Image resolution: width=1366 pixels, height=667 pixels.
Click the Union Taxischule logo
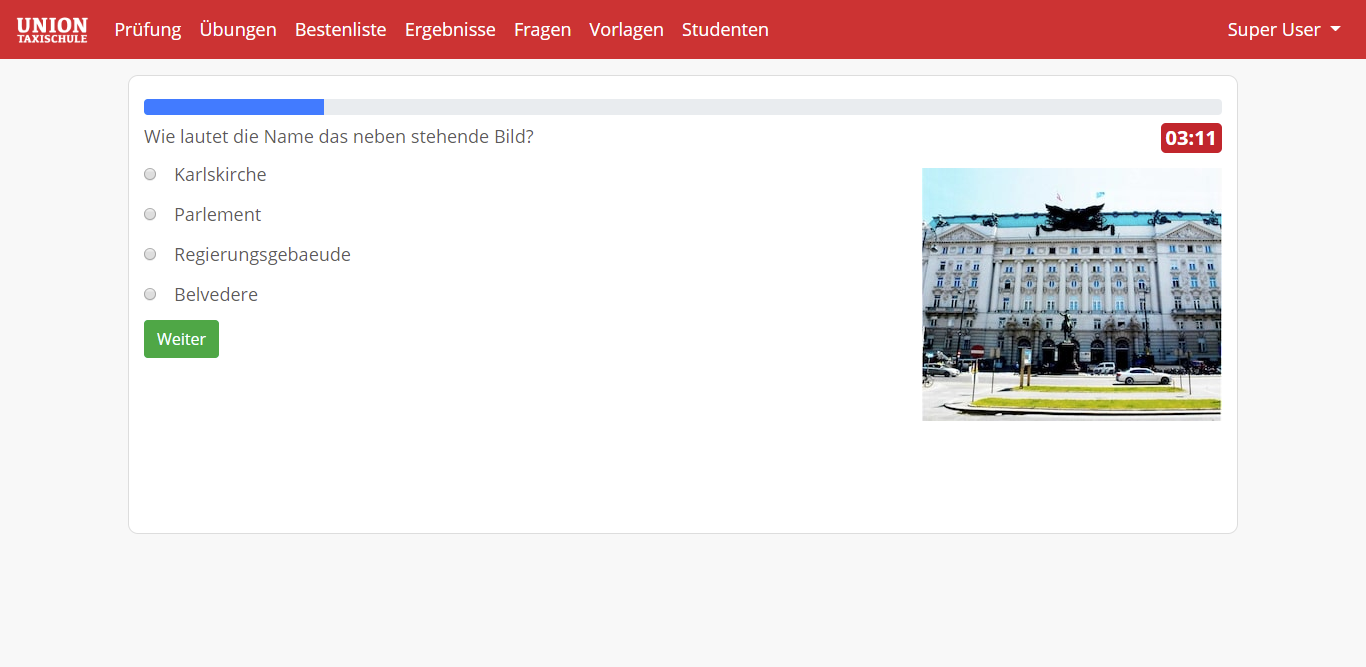tap(52, 30)
